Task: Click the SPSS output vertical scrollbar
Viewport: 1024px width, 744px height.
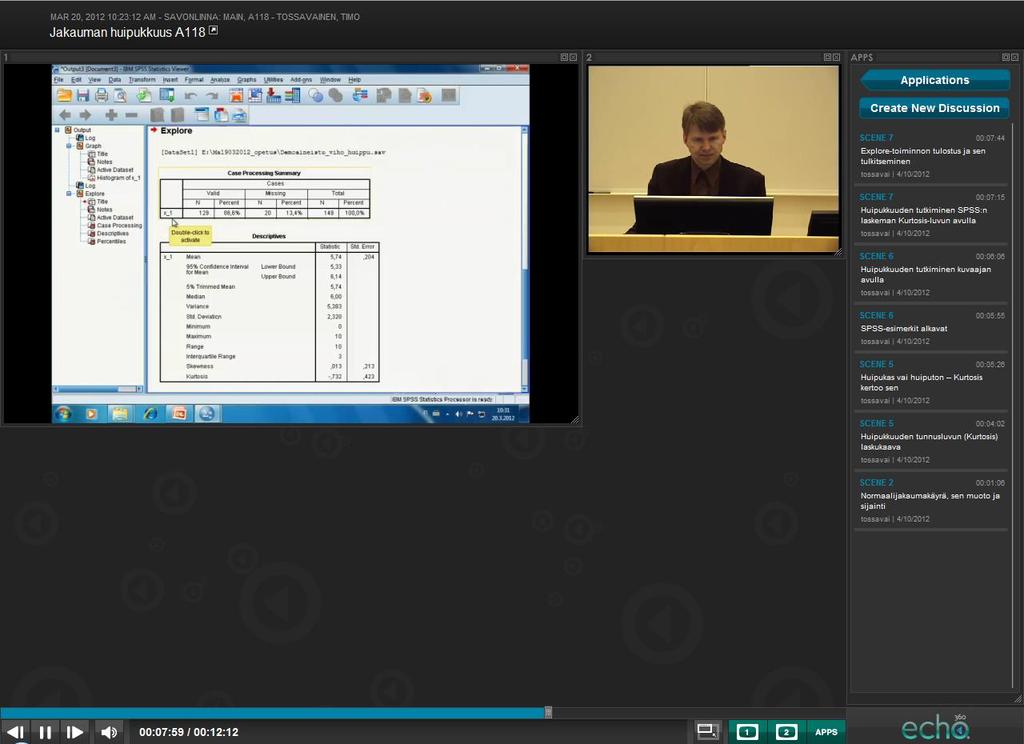Action: 524,259
